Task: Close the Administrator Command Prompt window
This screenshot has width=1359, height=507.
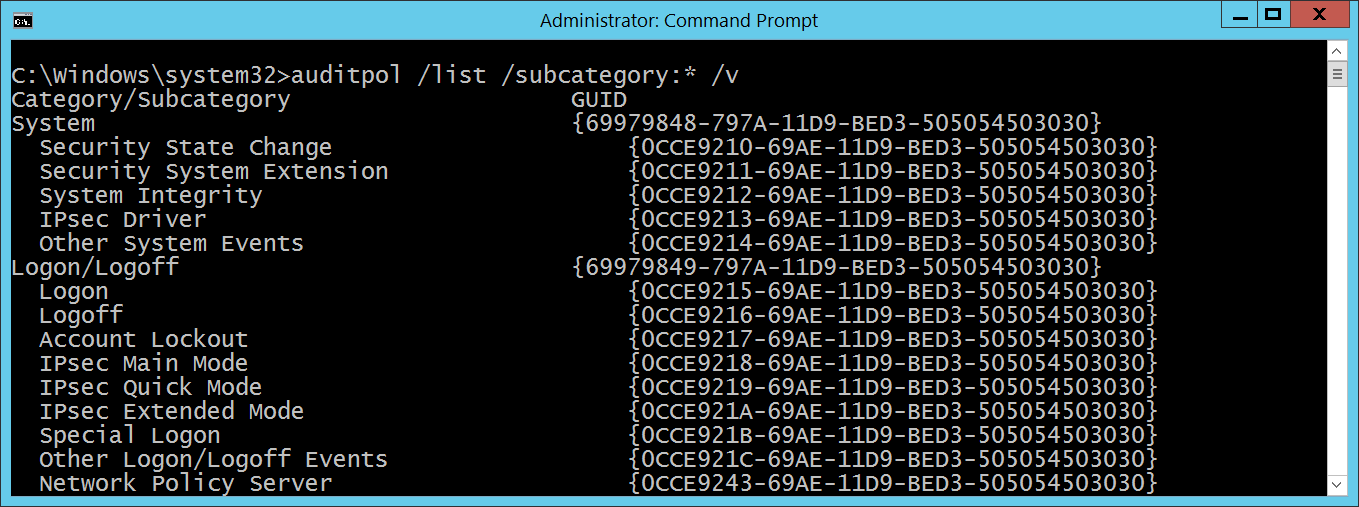Action: click(x=1319, y=15)
